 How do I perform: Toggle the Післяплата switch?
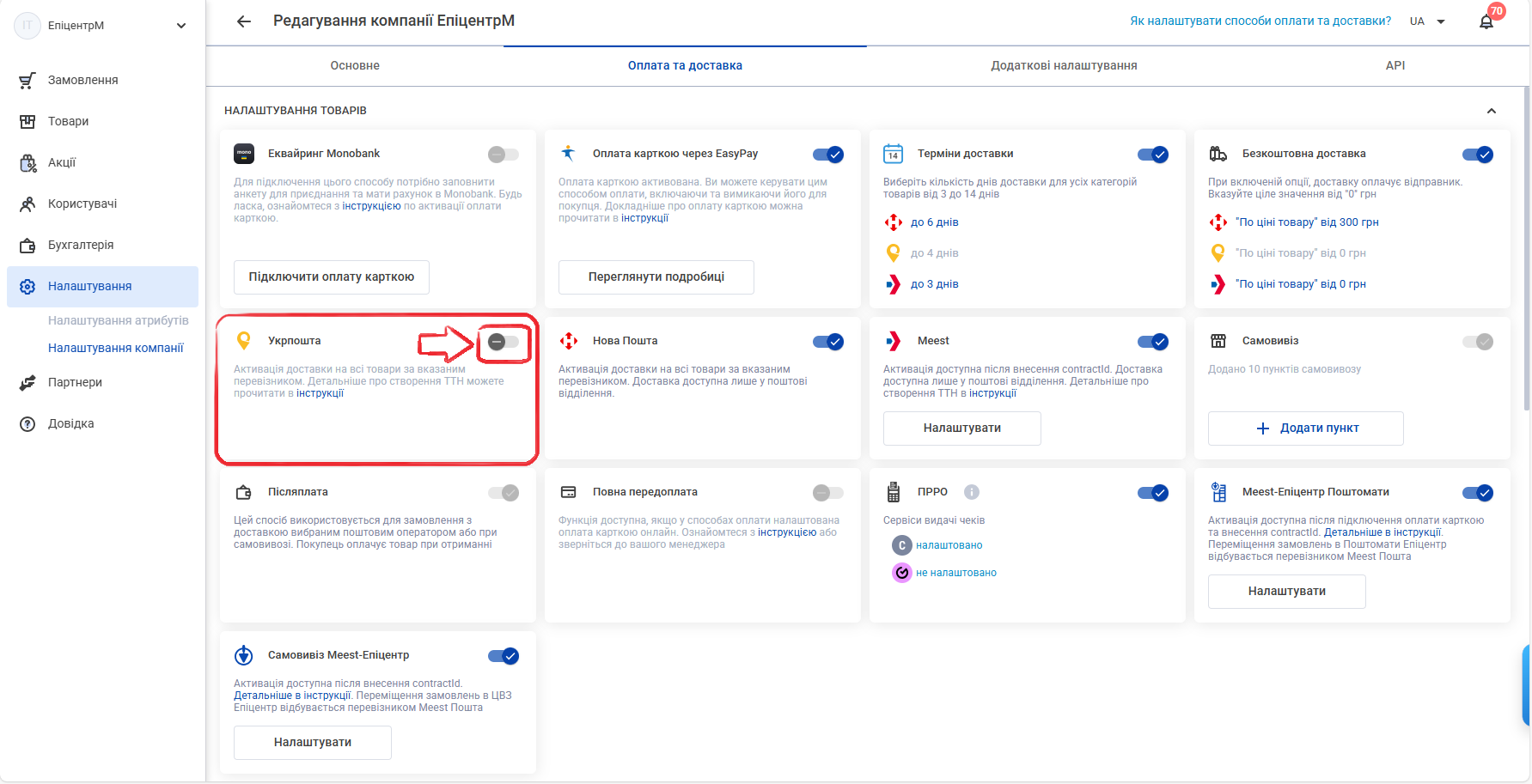pos(504,493)
